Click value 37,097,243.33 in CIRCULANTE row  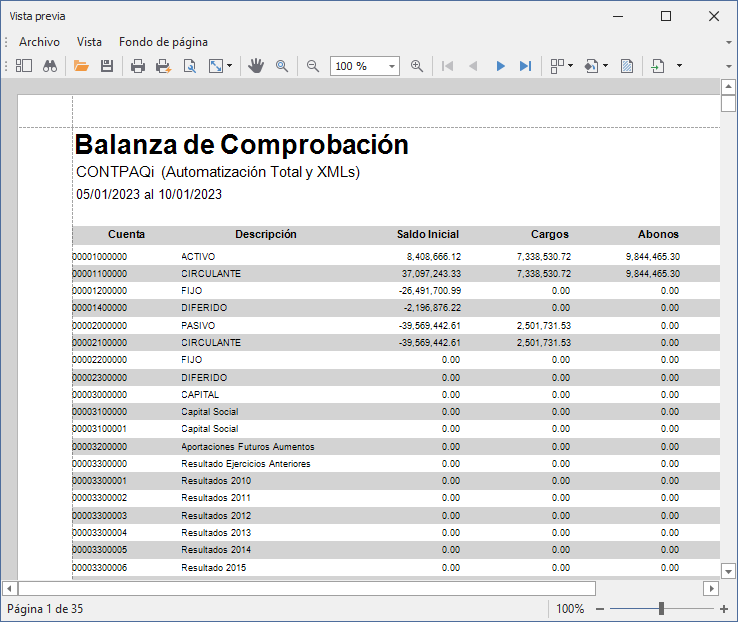click(x=431, y=274)
